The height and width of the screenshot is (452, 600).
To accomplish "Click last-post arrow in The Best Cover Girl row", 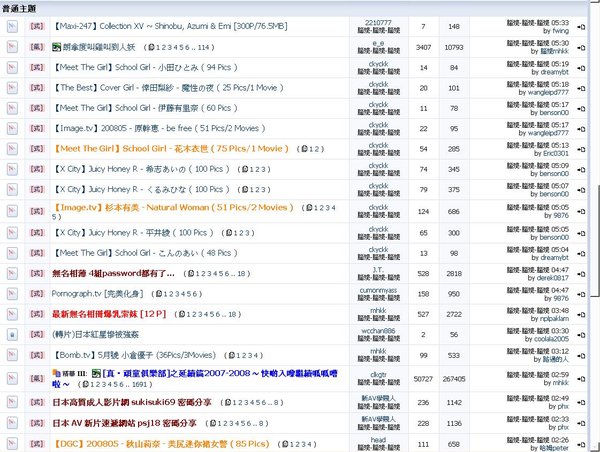I will [581, 88].
